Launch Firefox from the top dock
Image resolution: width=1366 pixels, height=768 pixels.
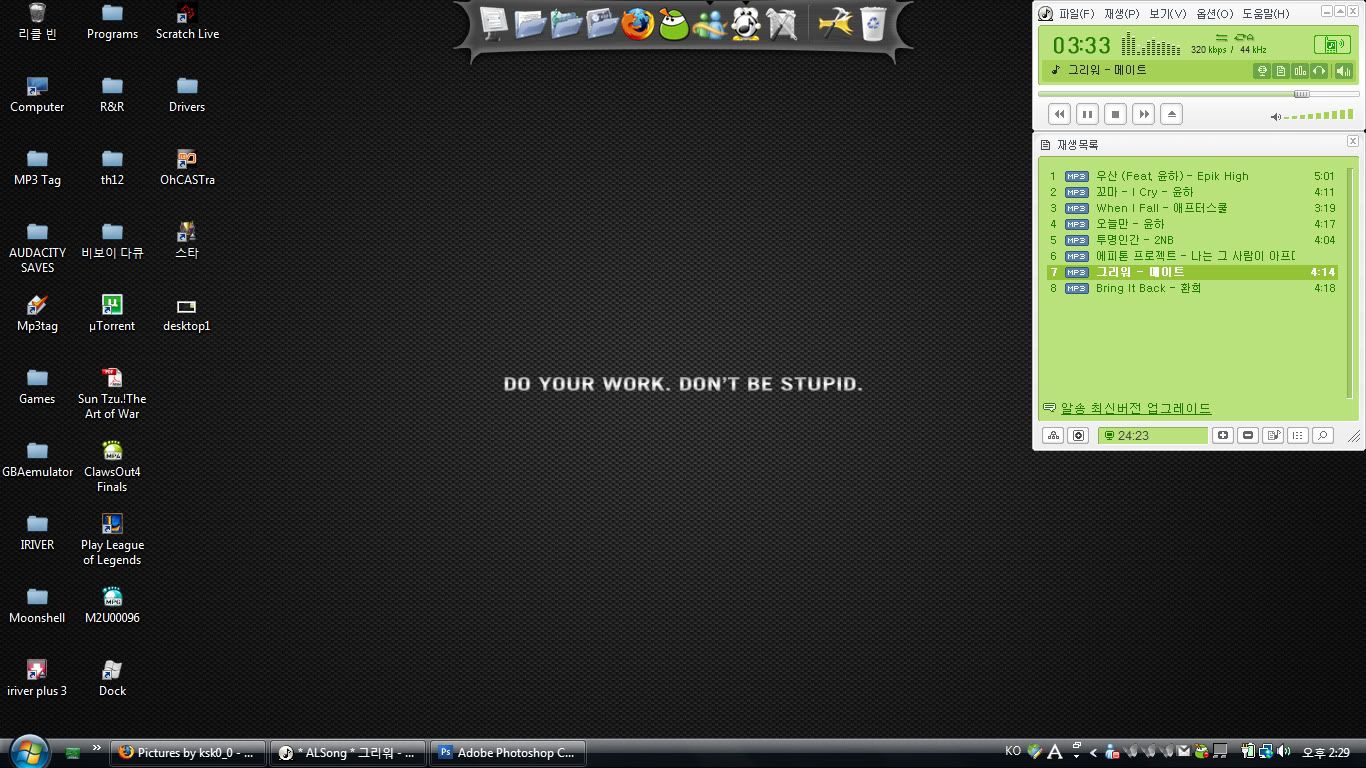[637, 22]
